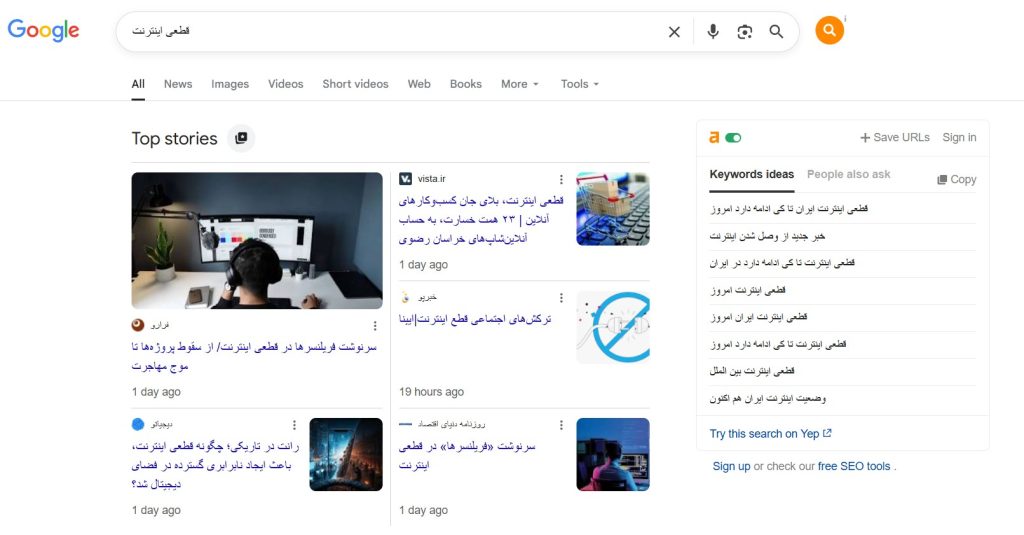Switch to the Web tab
The image size is (1024, 535).
(419, 84)
